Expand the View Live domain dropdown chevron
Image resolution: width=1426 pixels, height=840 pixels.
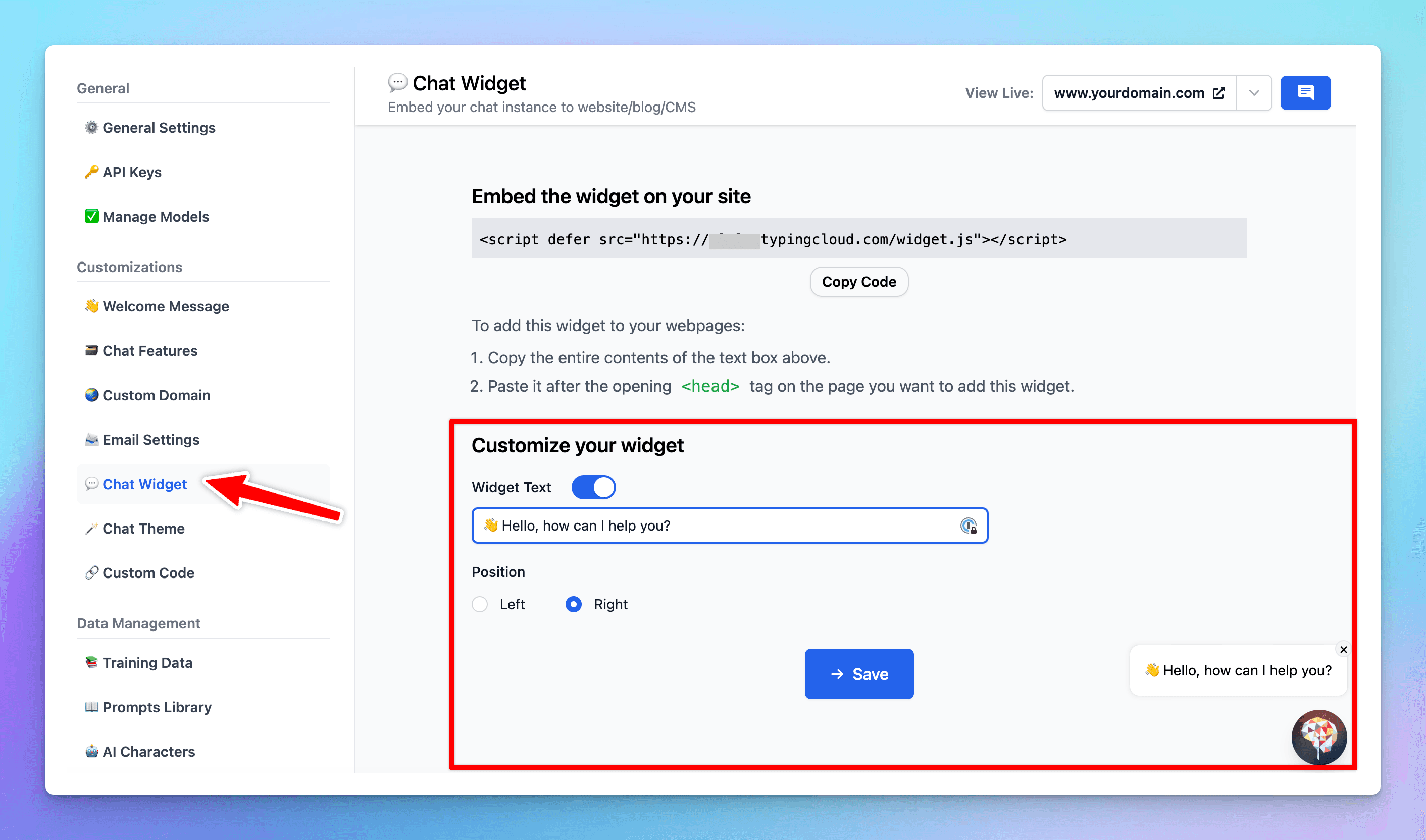click(1254, 93)
